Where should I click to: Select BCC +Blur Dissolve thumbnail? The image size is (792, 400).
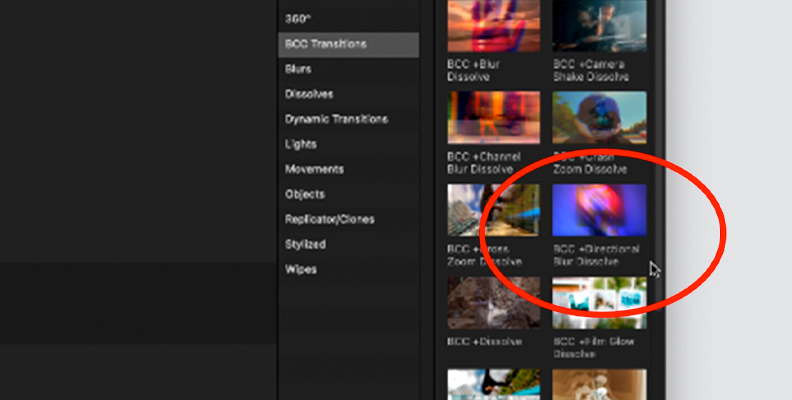[493, 26]
